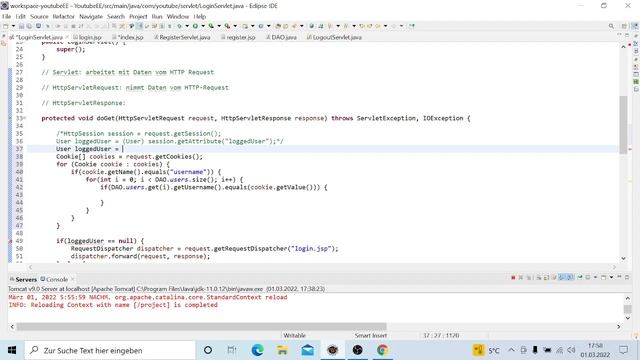This screenshot has width=640, height=360.
Task: Open the Refactor menu
Action: click(x=64, y=17)
